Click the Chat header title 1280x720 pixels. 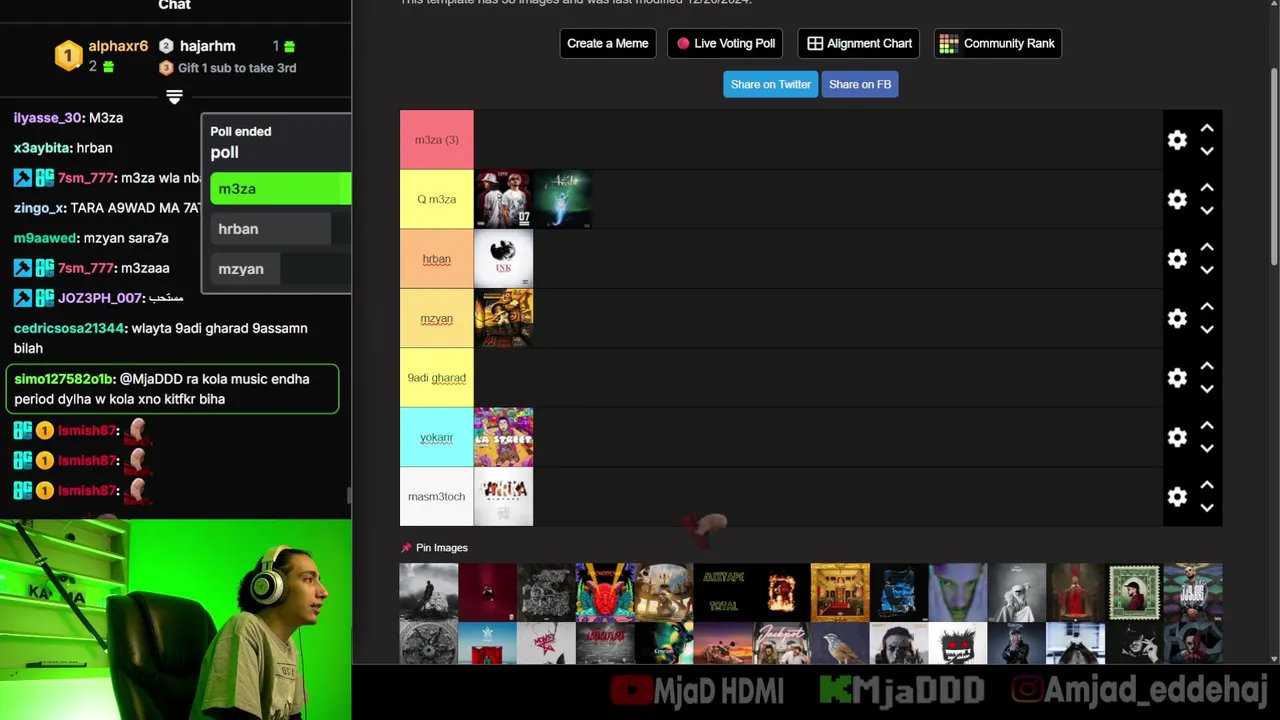[174, 5]
